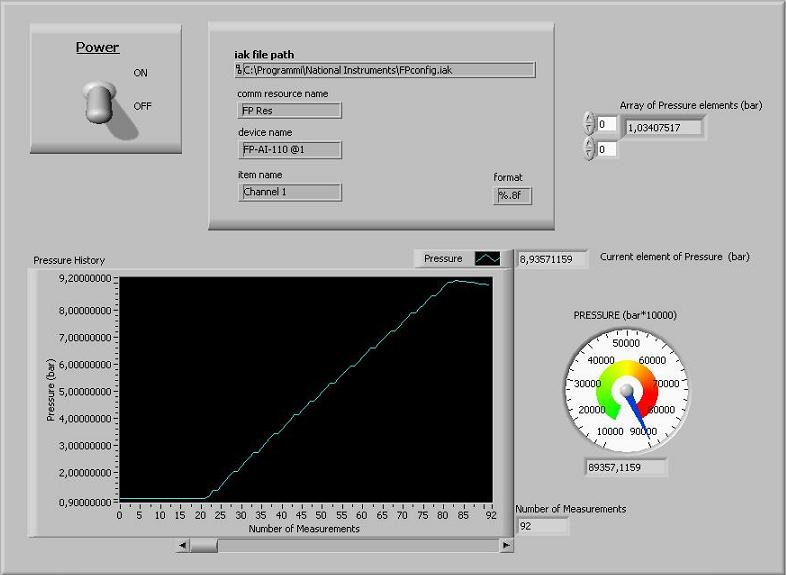The width and height of the screenshot is (786, 575).
Task: Click the PRESSURE (bar*10000) gauge label
Action: [625, 315]
